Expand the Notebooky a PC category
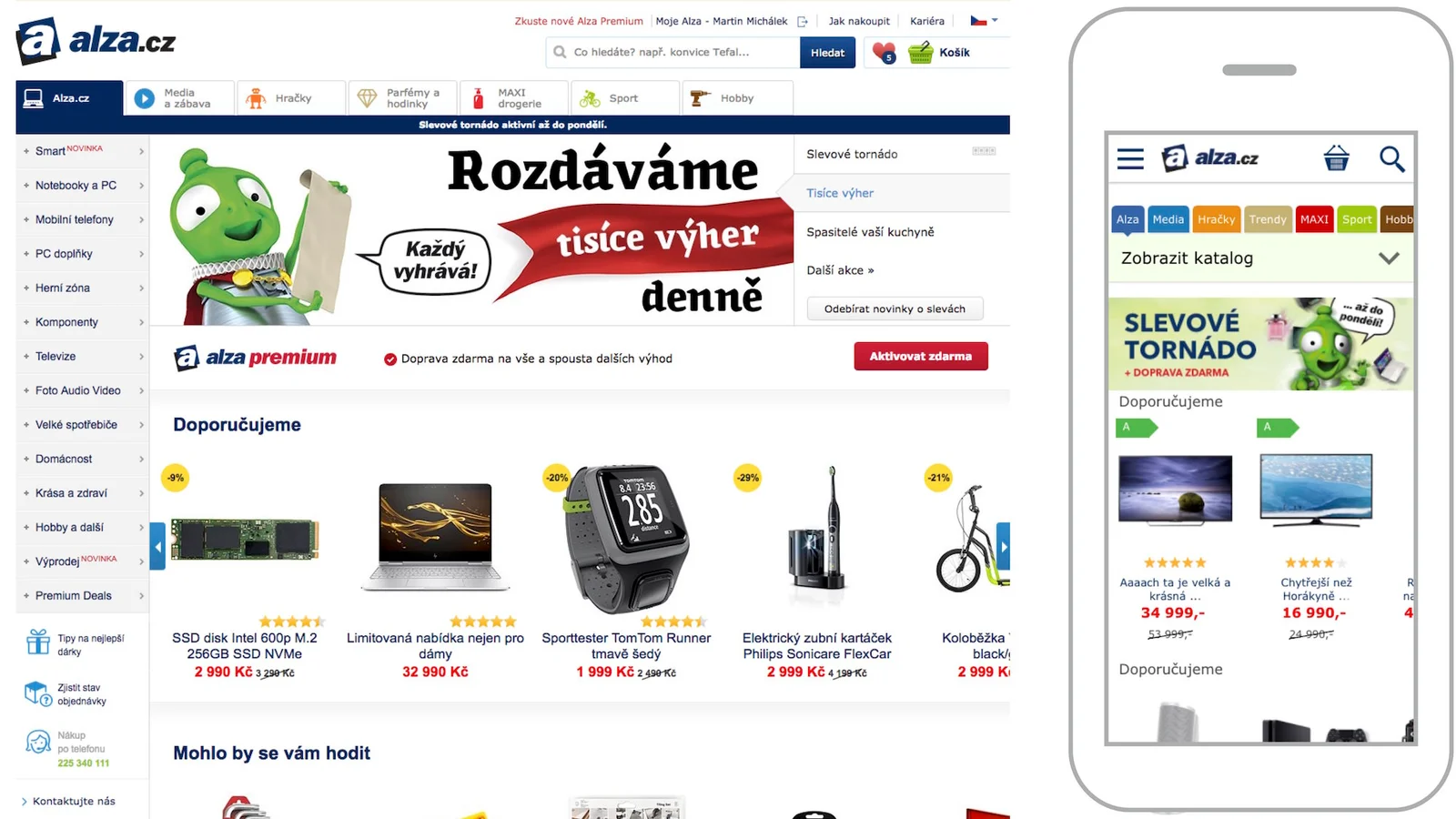 coord(83,186)
